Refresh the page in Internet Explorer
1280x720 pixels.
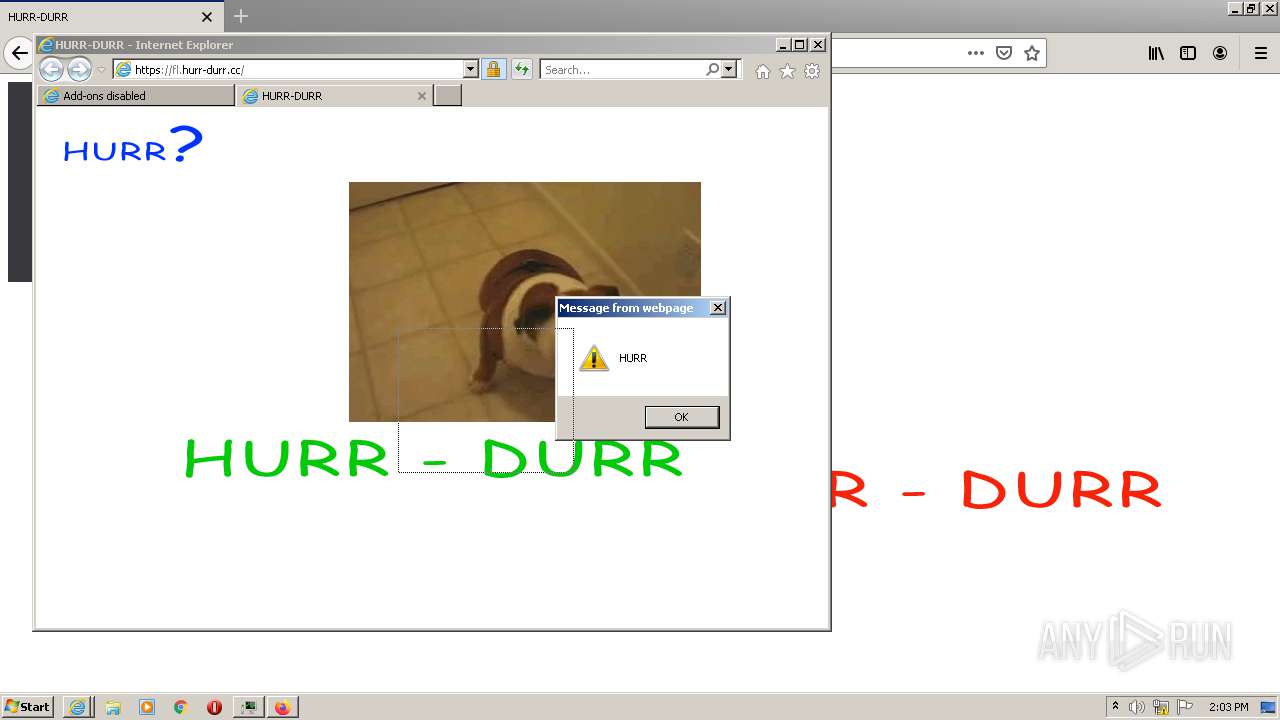coord(522,70)
